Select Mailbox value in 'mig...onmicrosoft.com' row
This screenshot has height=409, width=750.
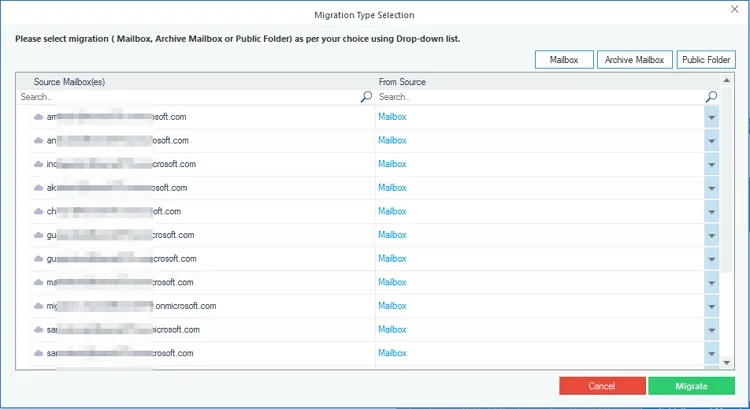[392, 306]
